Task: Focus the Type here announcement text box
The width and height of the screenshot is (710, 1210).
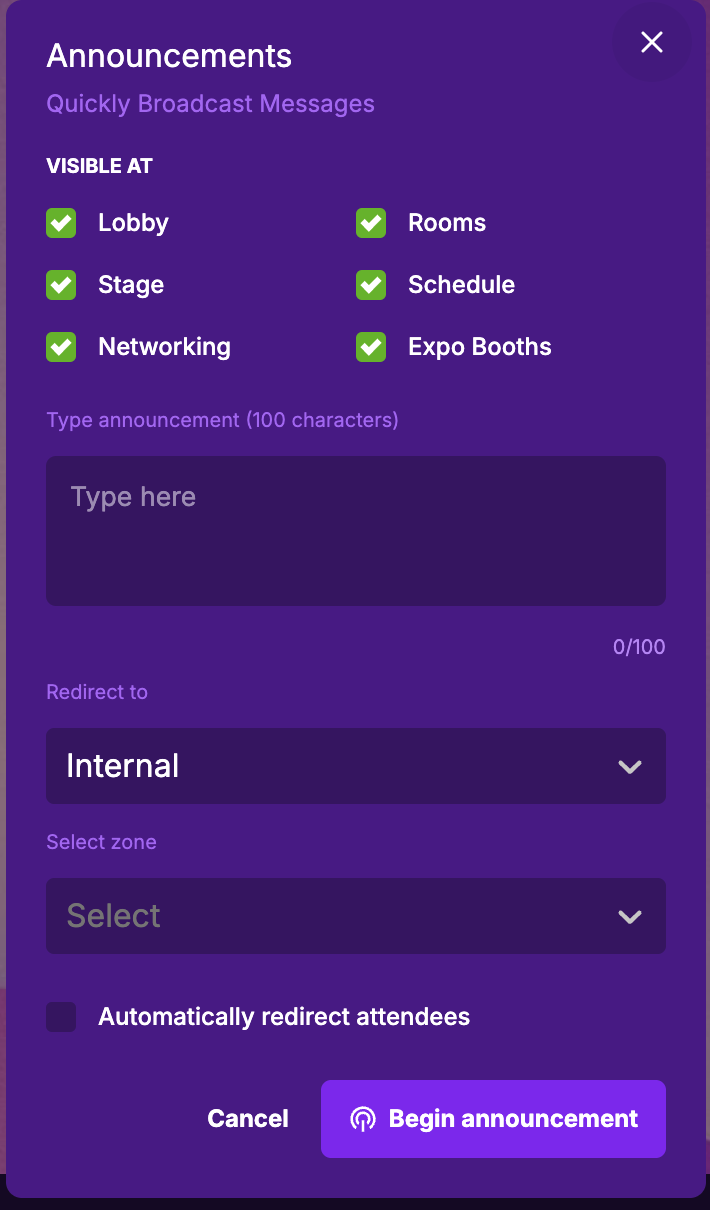Action: [x=355, y=531]
